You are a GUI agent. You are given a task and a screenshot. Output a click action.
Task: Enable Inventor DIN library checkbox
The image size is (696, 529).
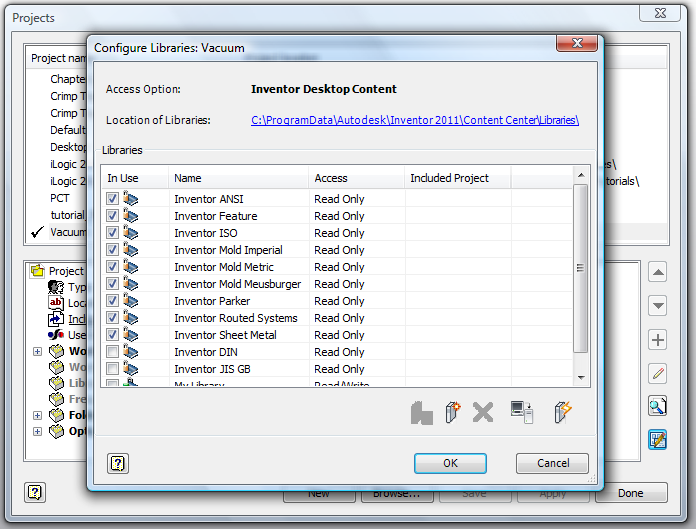click(112, 352)
